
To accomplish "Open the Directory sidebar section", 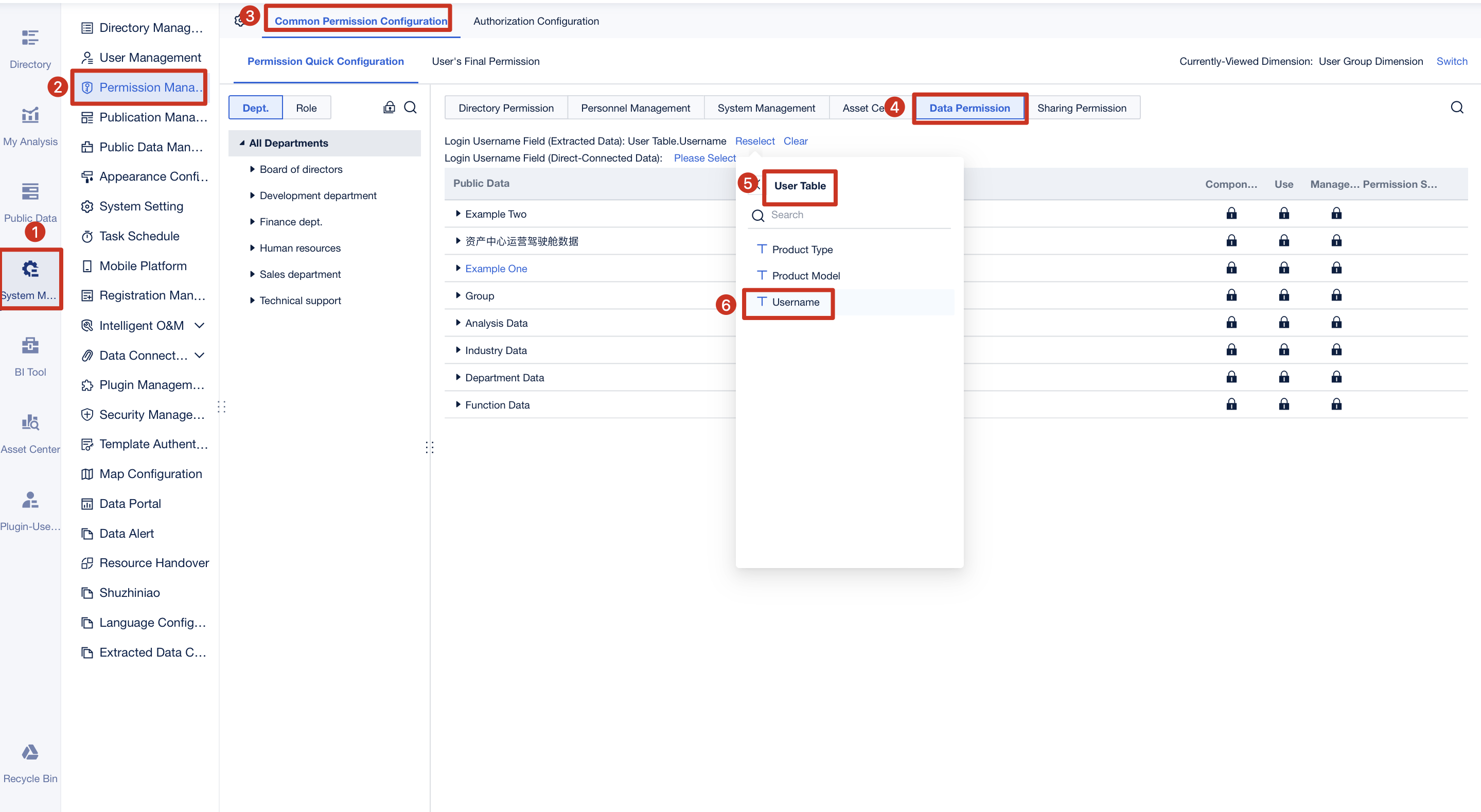I will [30, 49].
